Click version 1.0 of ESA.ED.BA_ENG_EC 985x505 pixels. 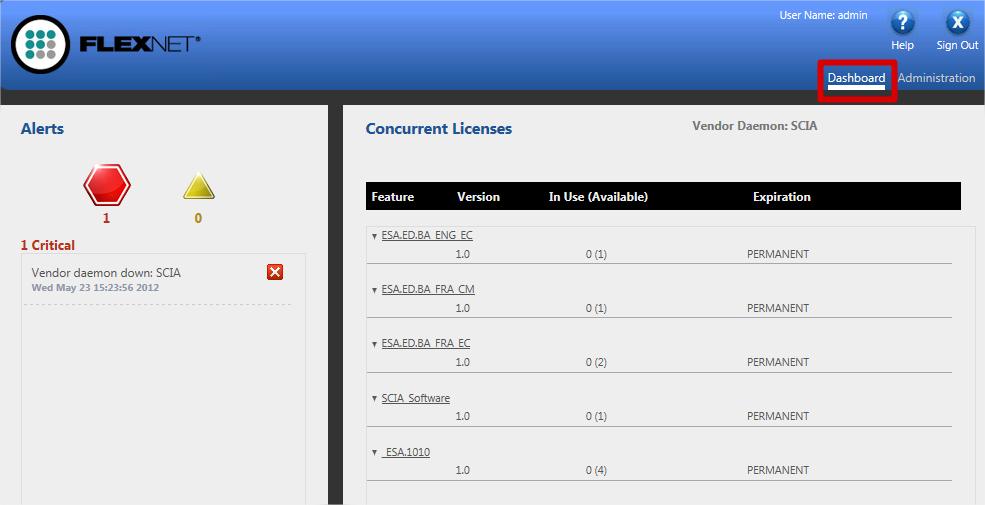(462, 254)
